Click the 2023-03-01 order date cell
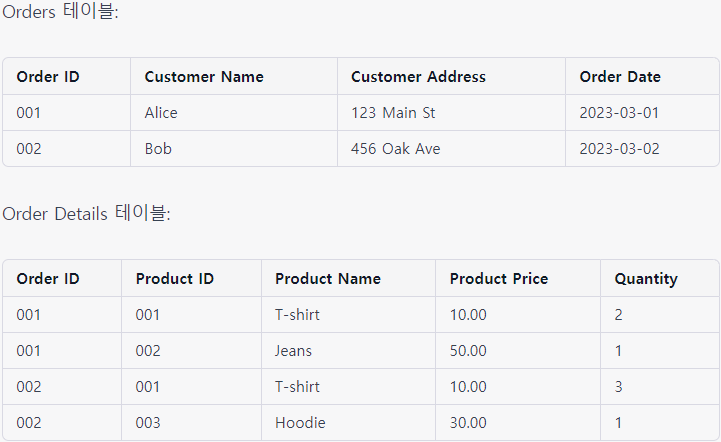721x442 pixels. click(619, 113)
